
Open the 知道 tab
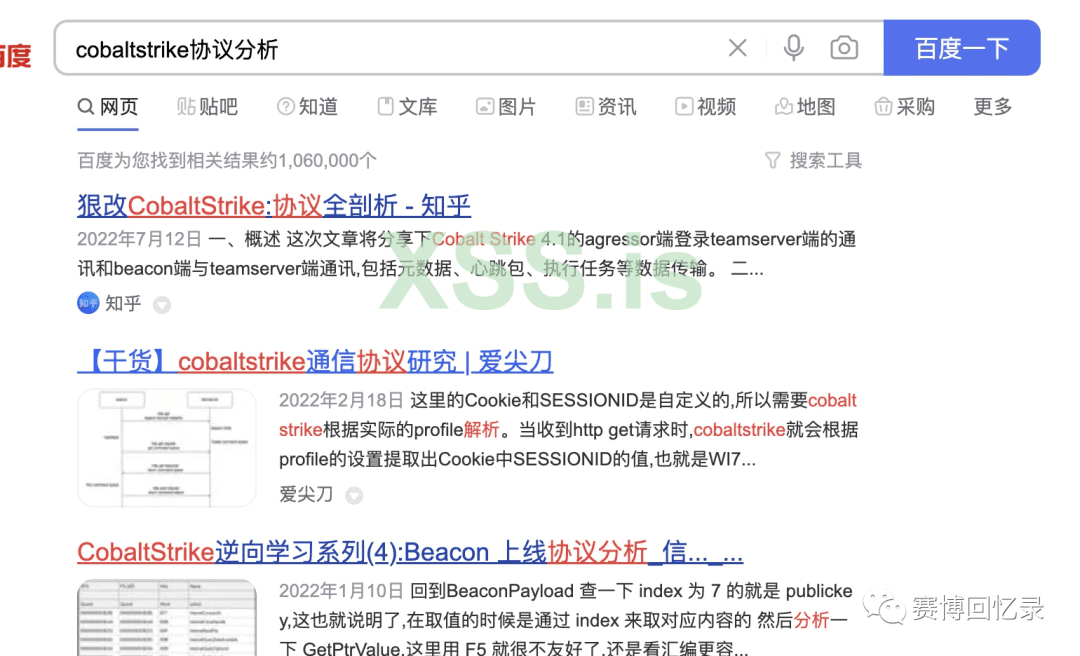point(307,107)
